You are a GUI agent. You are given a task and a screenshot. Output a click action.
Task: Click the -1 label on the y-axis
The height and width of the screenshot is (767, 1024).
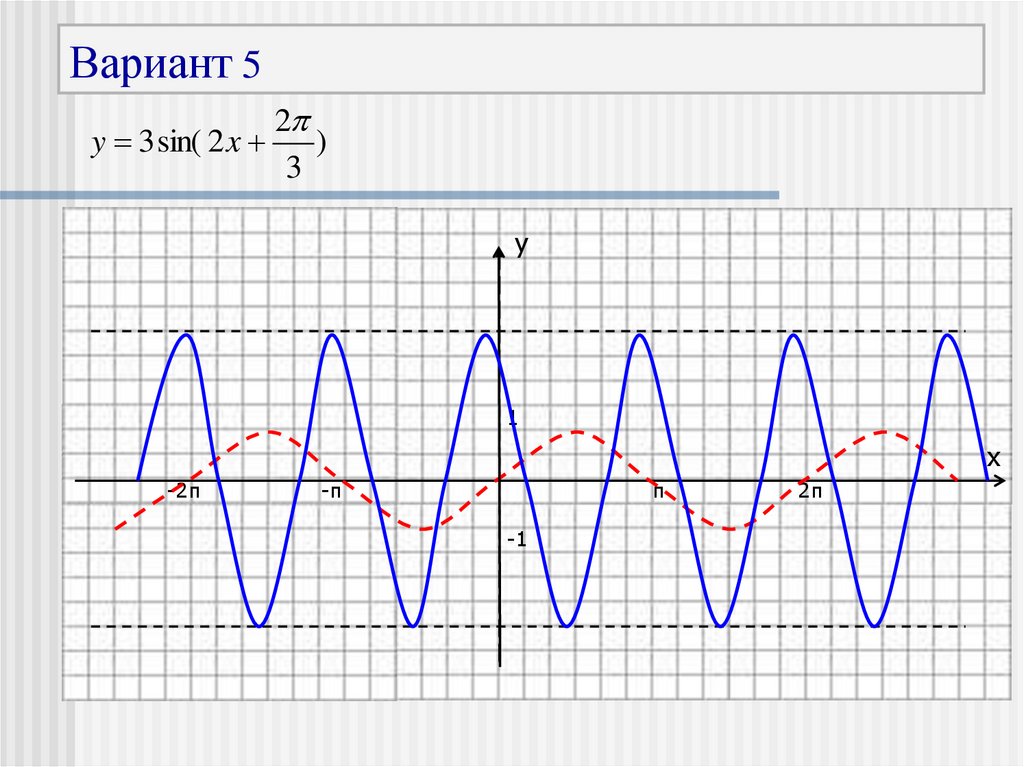click(x=516, y=540)
